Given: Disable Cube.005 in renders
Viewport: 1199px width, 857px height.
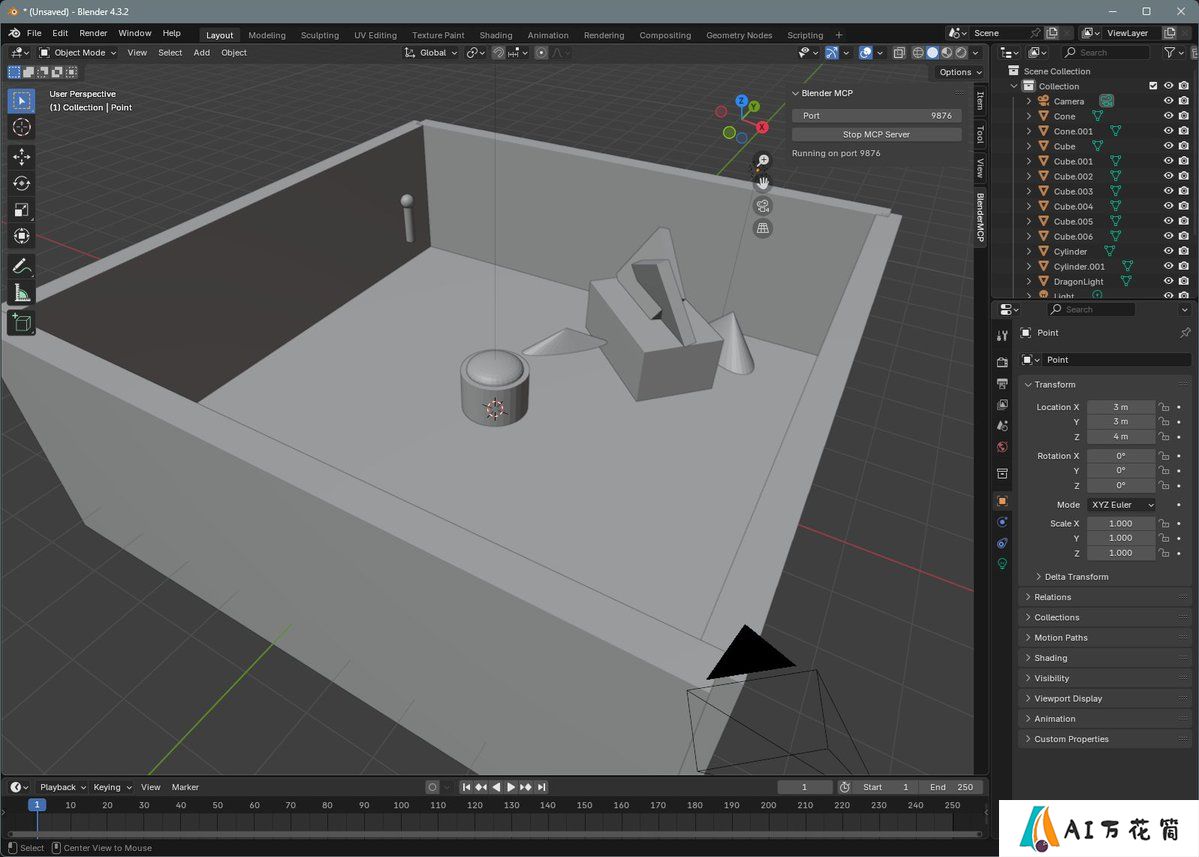Looking at the screenshot, I should click(x=1184, y=221).
